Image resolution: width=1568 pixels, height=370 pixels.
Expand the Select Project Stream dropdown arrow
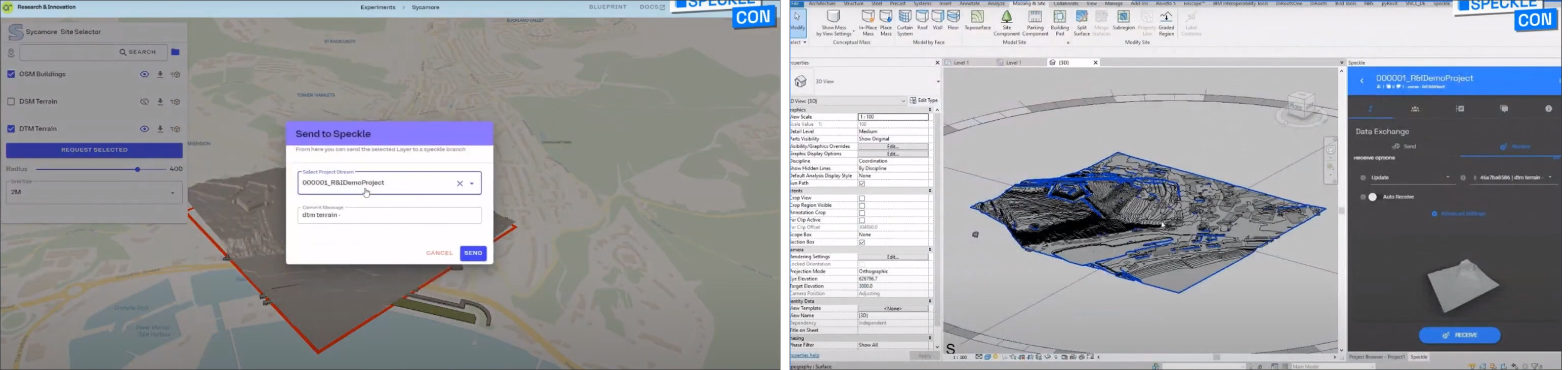tap(472, 183)
